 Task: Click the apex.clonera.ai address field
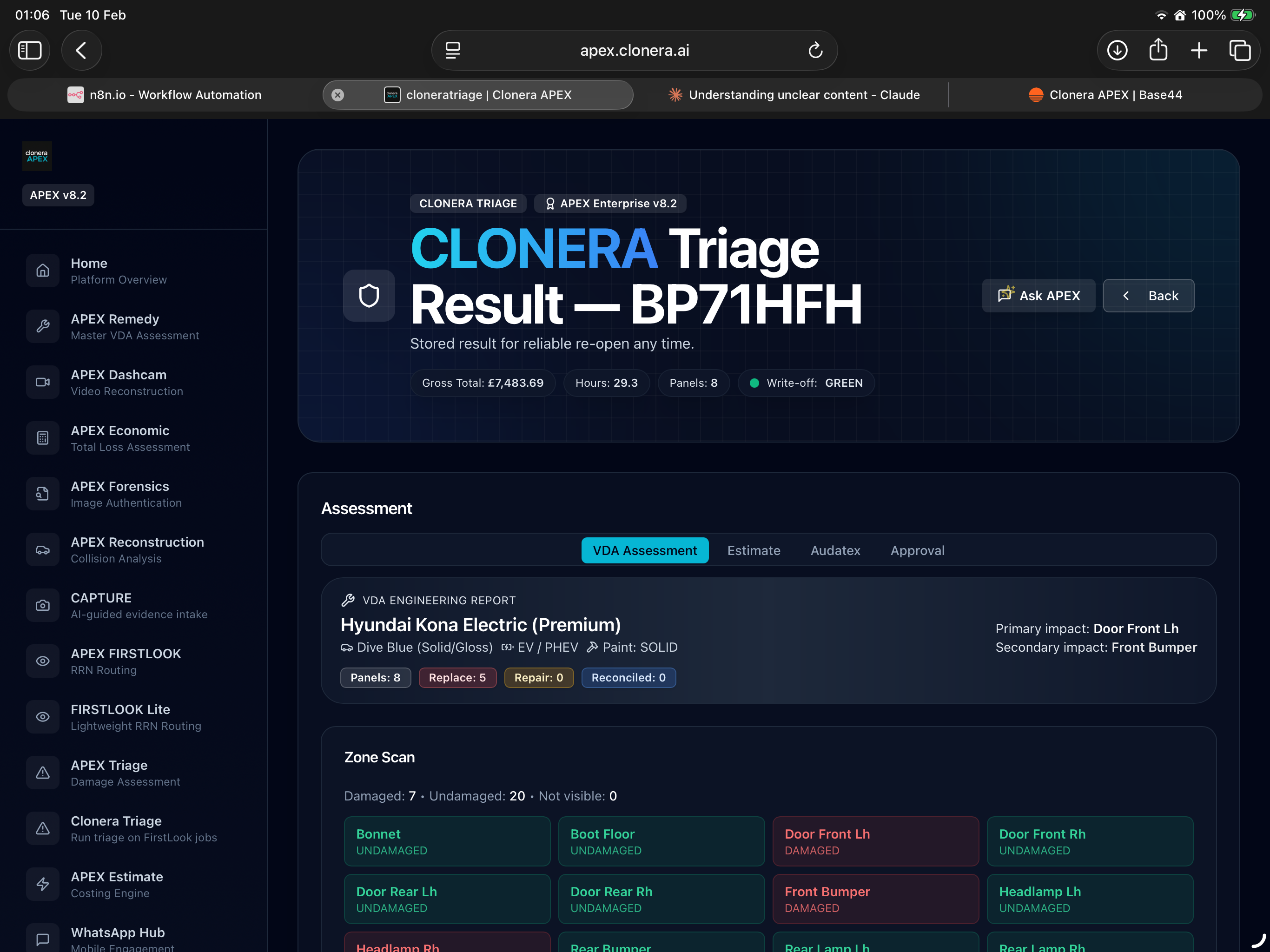pyautogui.click(x=635, y=51)
